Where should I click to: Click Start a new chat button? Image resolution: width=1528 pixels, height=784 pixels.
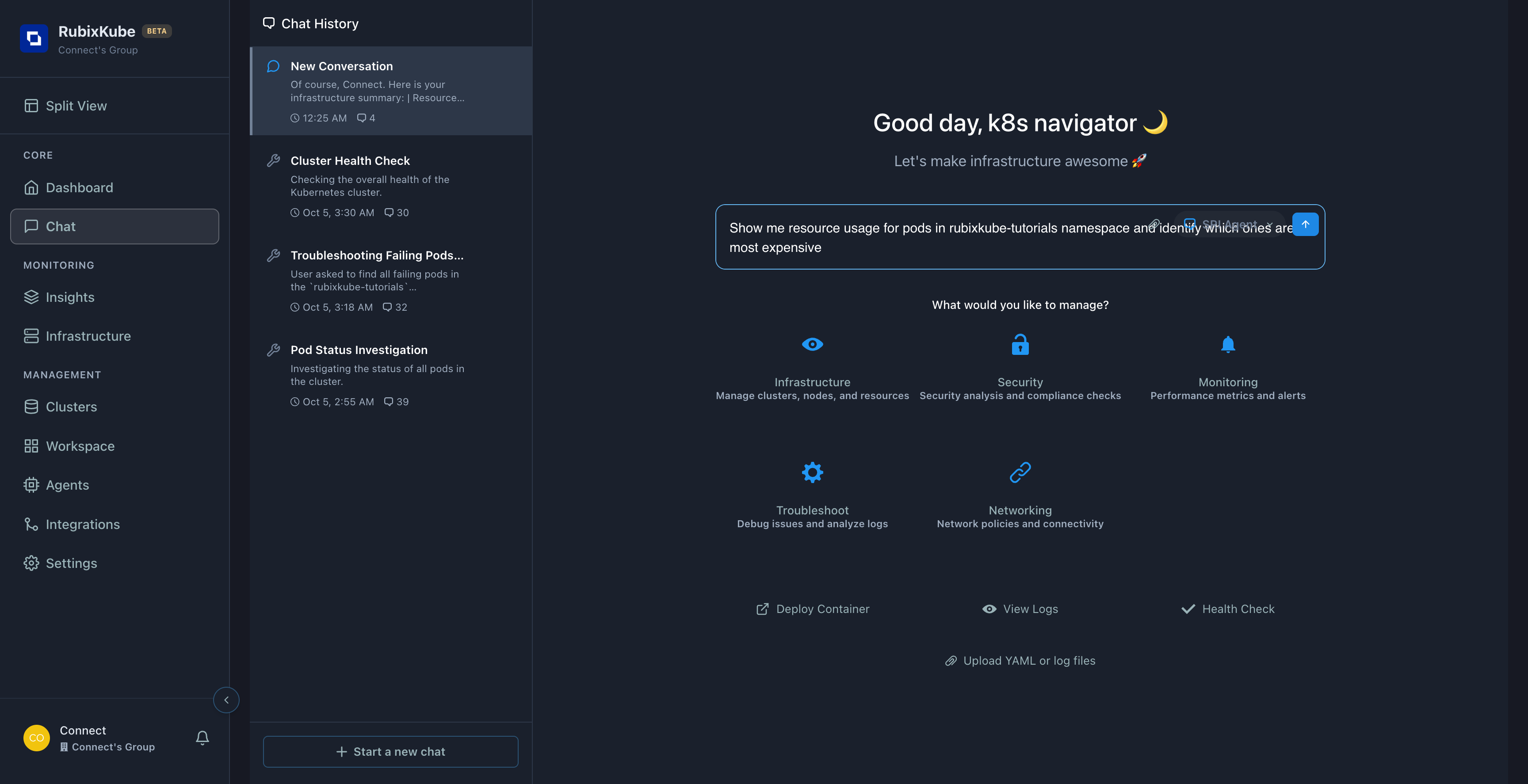point(390,751)
